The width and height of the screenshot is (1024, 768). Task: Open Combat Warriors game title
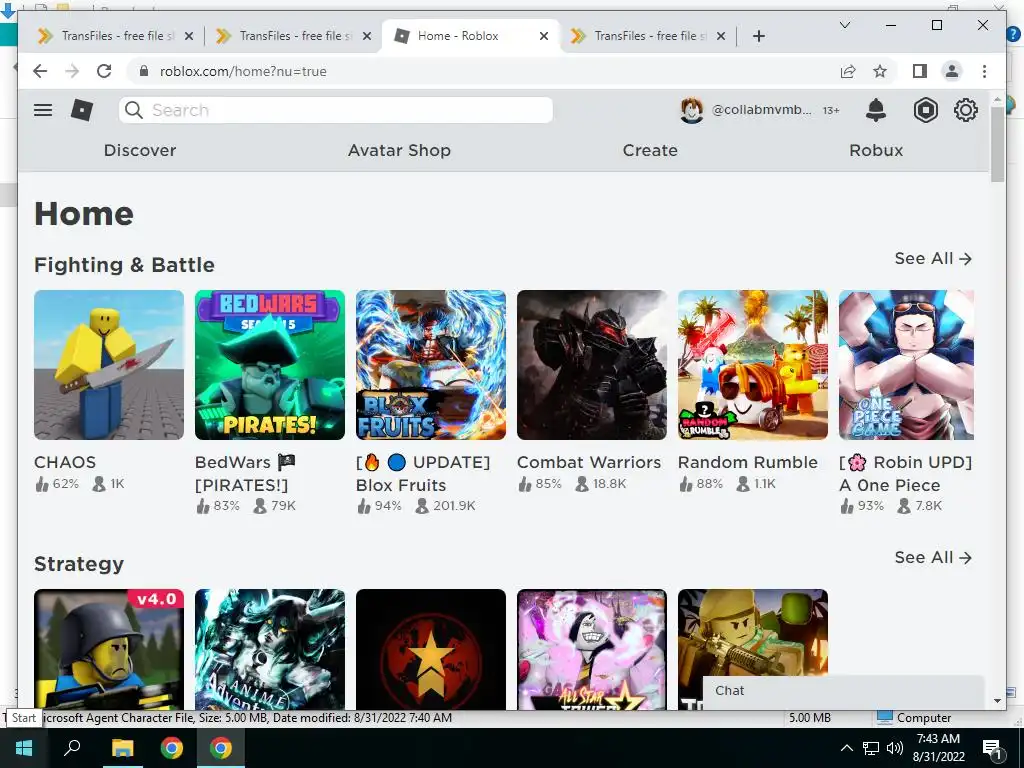tap(589, 462)
